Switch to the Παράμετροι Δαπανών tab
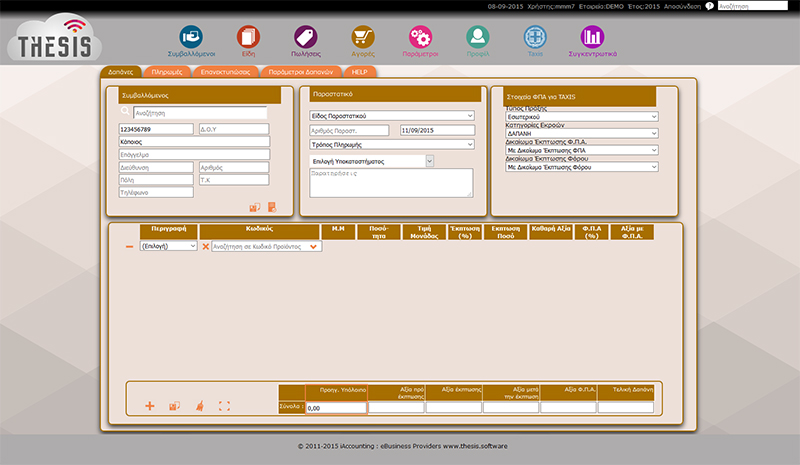The width and height of the screenshot is (800, 465). coord(304,72)
